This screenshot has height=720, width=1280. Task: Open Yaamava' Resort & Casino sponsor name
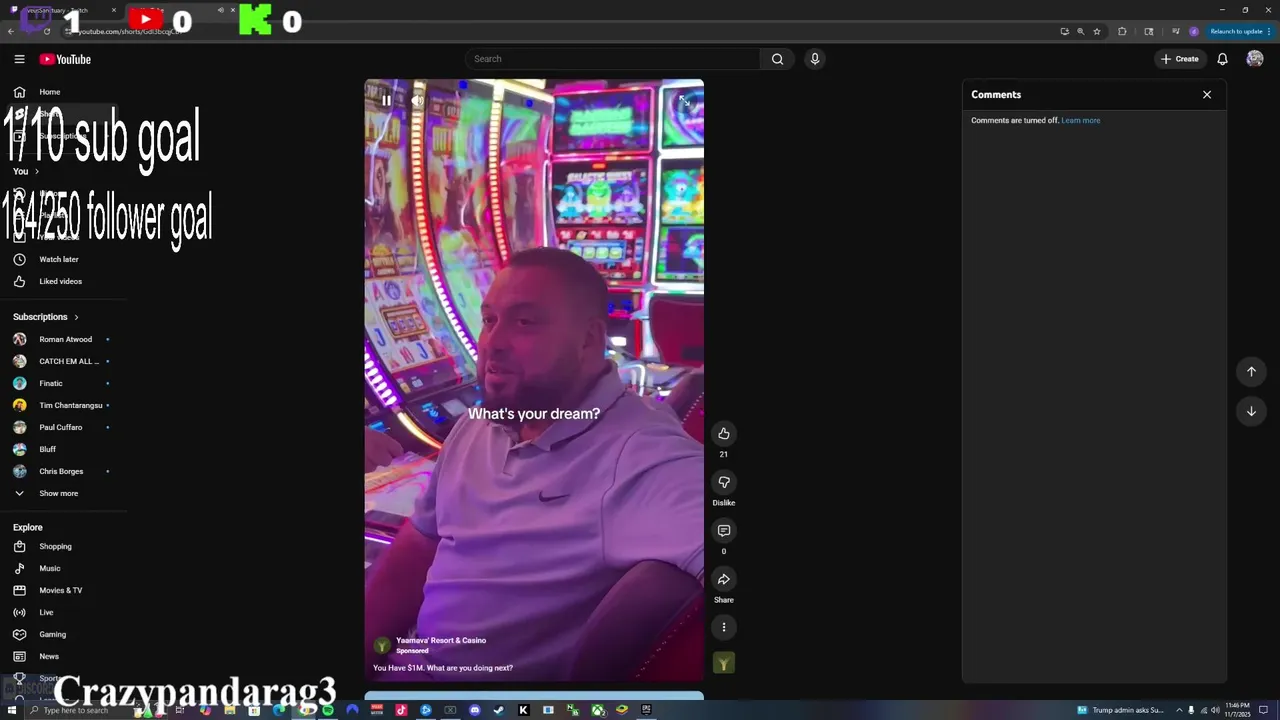pos(441,640)
